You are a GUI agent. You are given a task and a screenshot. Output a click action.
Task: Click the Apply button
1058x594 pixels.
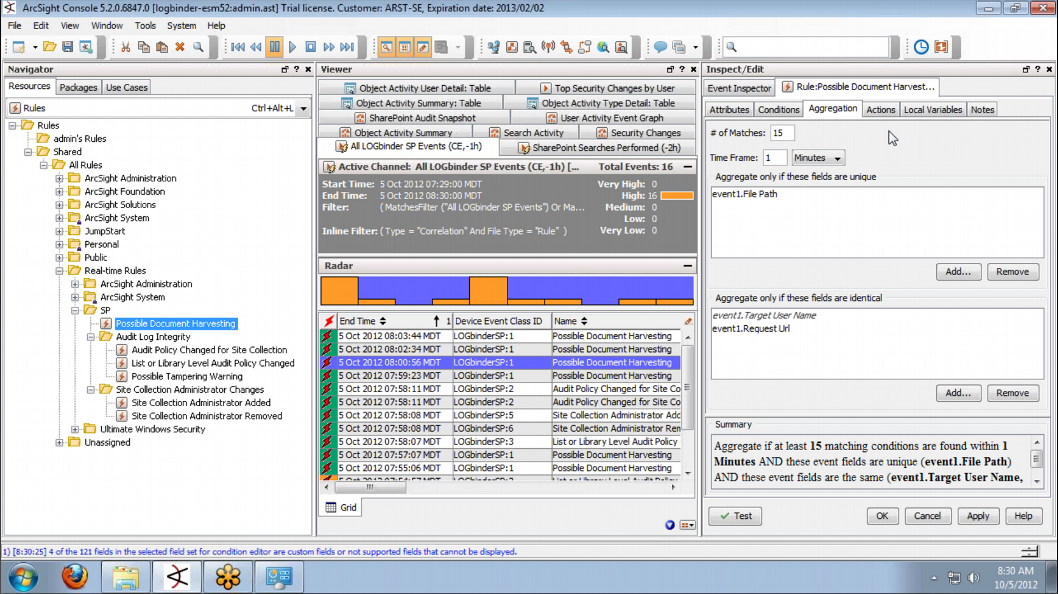click(978, 516)
